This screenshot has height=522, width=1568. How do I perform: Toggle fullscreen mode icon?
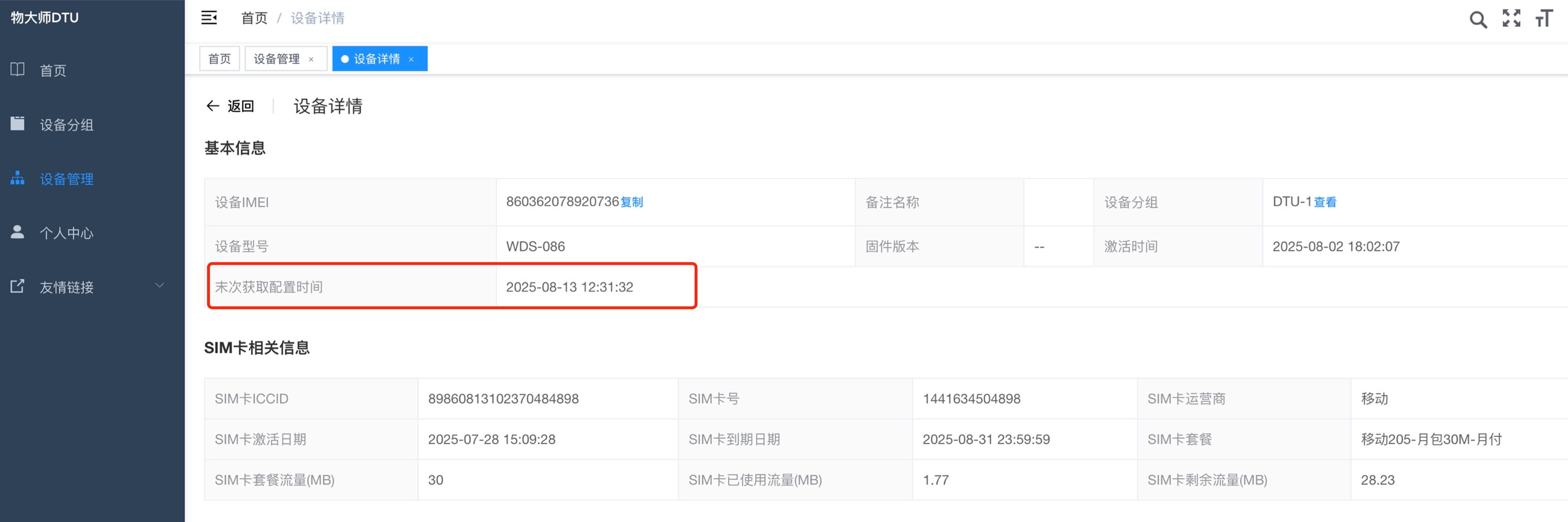point(1511,18)
